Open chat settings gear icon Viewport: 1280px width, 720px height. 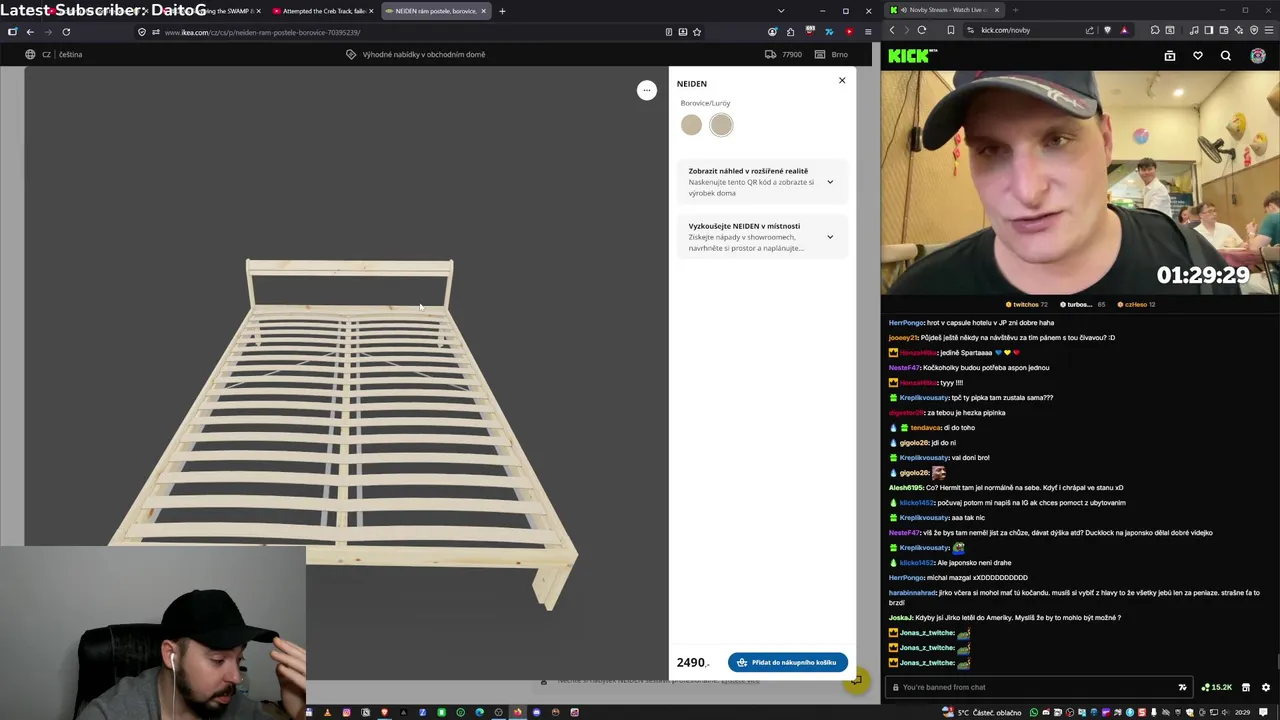[x=1266, y=687]
